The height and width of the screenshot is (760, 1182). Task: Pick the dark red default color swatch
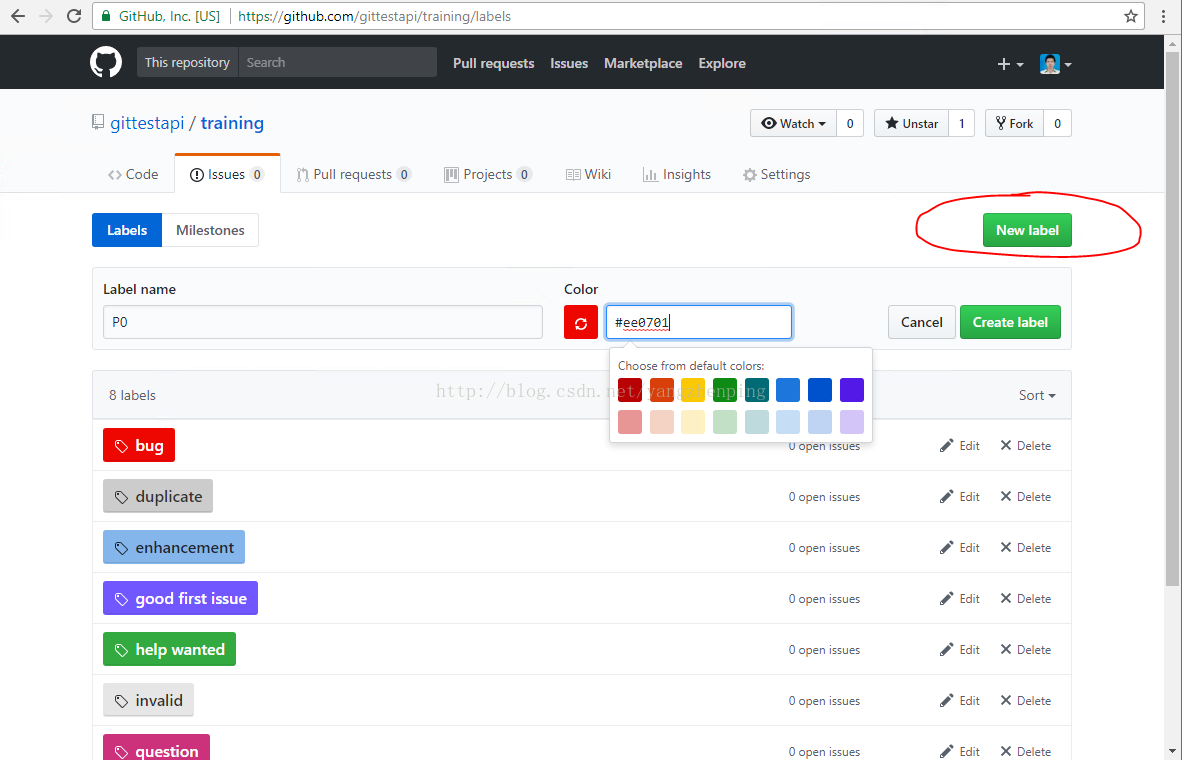629,390
